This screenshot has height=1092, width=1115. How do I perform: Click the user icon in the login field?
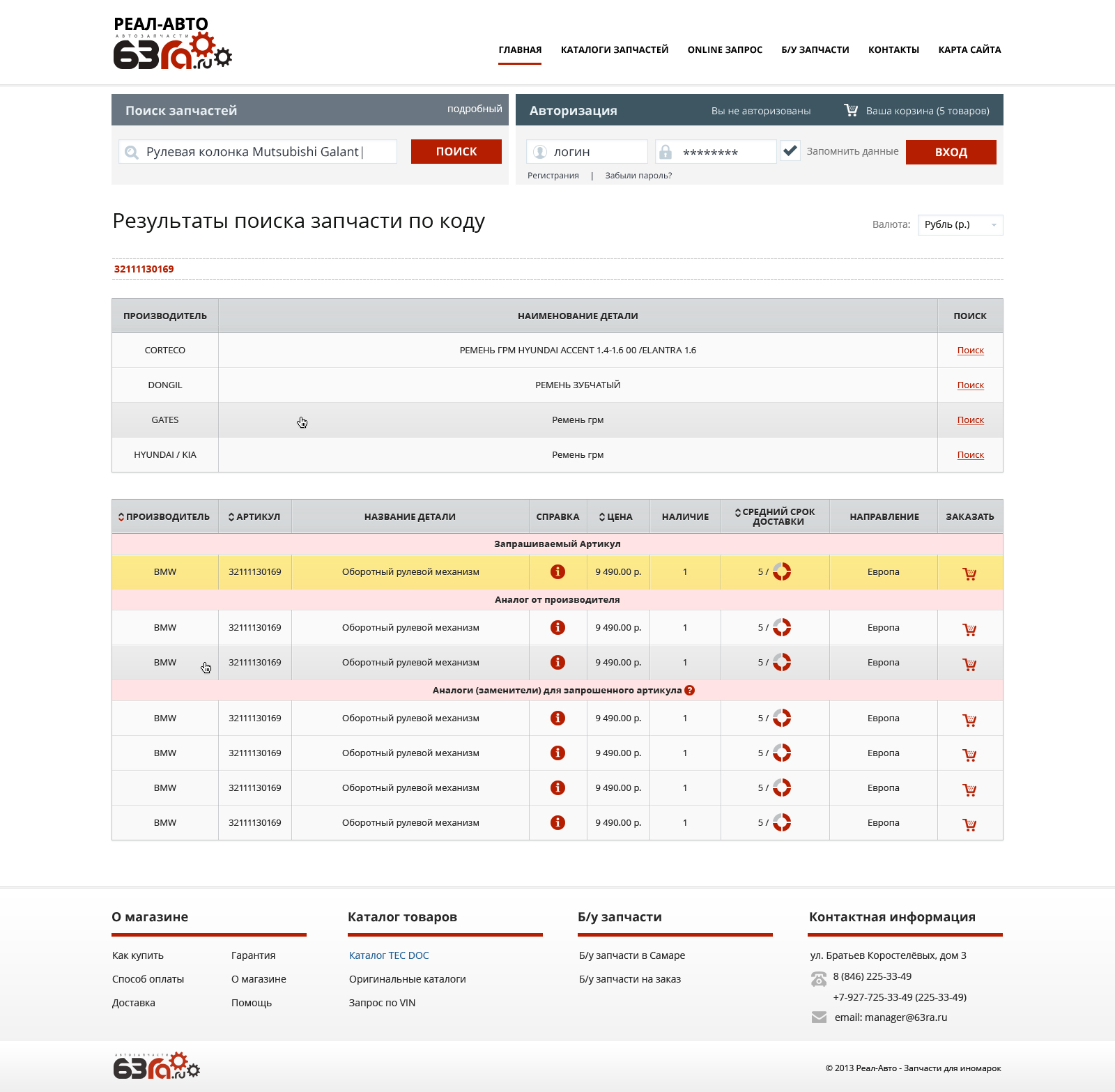click(x=540, y=152)
